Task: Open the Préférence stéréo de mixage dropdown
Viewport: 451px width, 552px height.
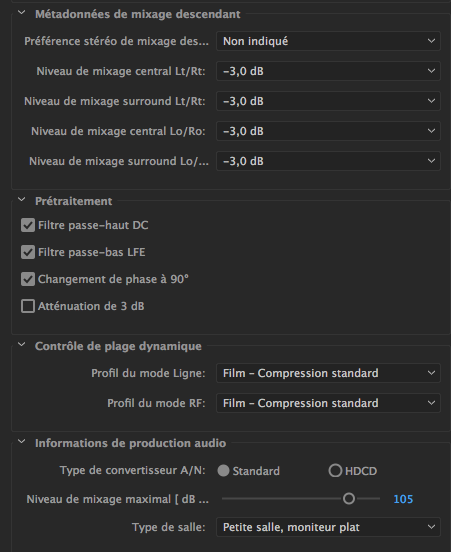Action: coord(328,41)
